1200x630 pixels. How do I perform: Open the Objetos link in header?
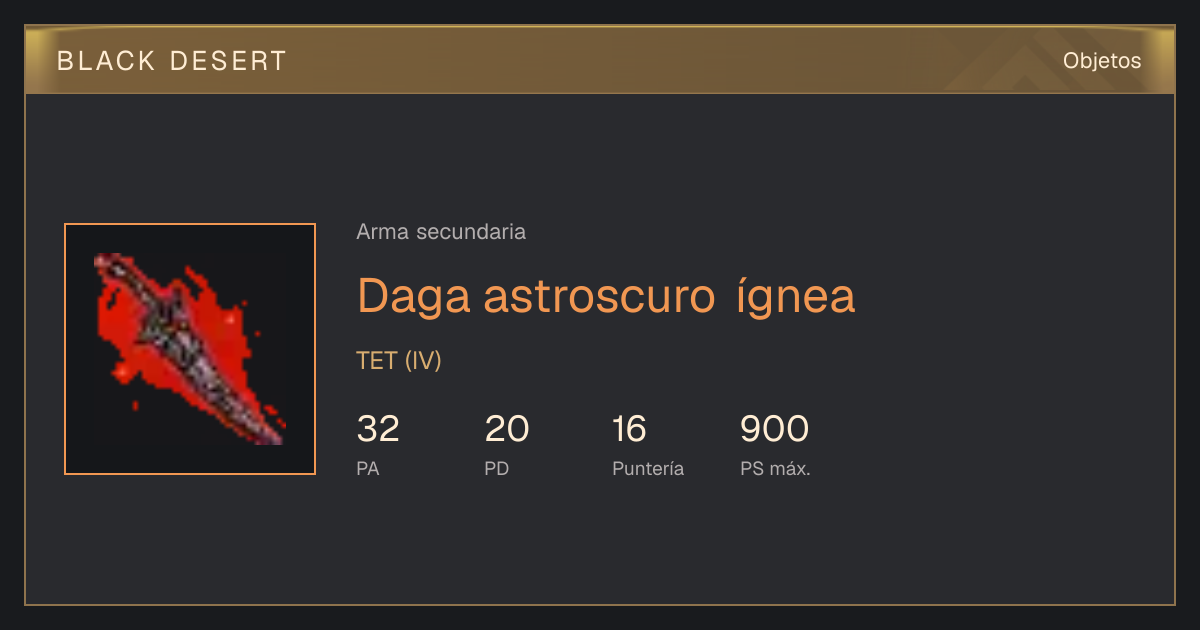click(x=1102, y=61)
